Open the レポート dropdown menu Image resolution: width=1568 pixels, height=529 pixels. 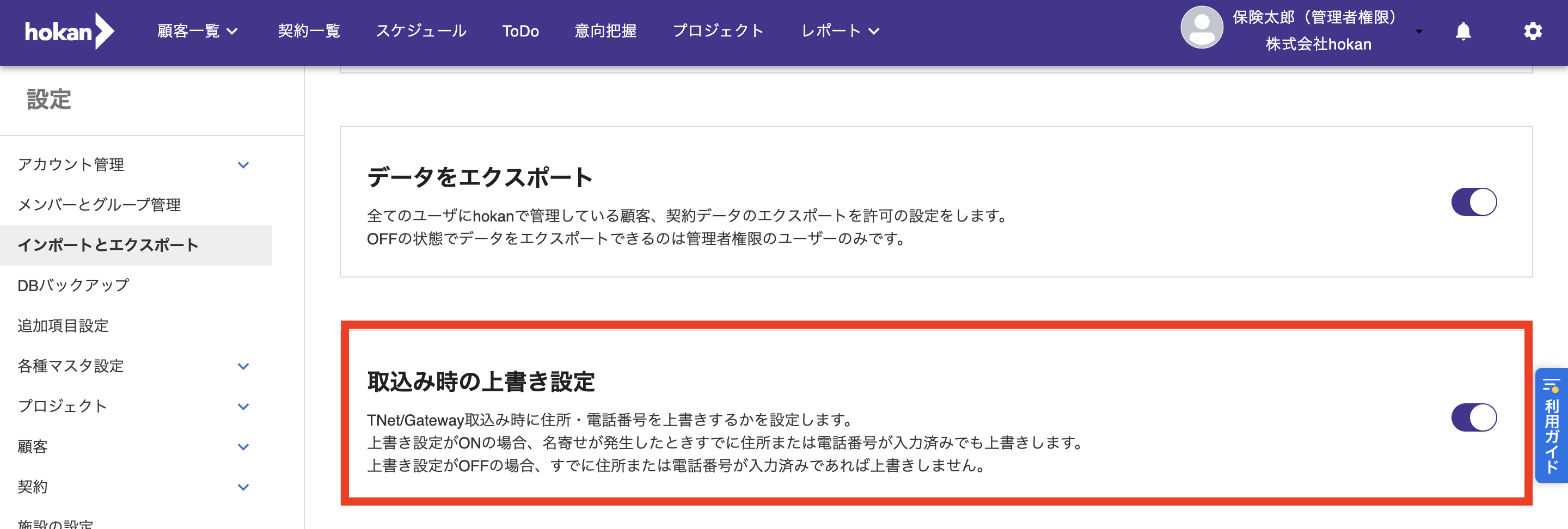pos(840,31)
